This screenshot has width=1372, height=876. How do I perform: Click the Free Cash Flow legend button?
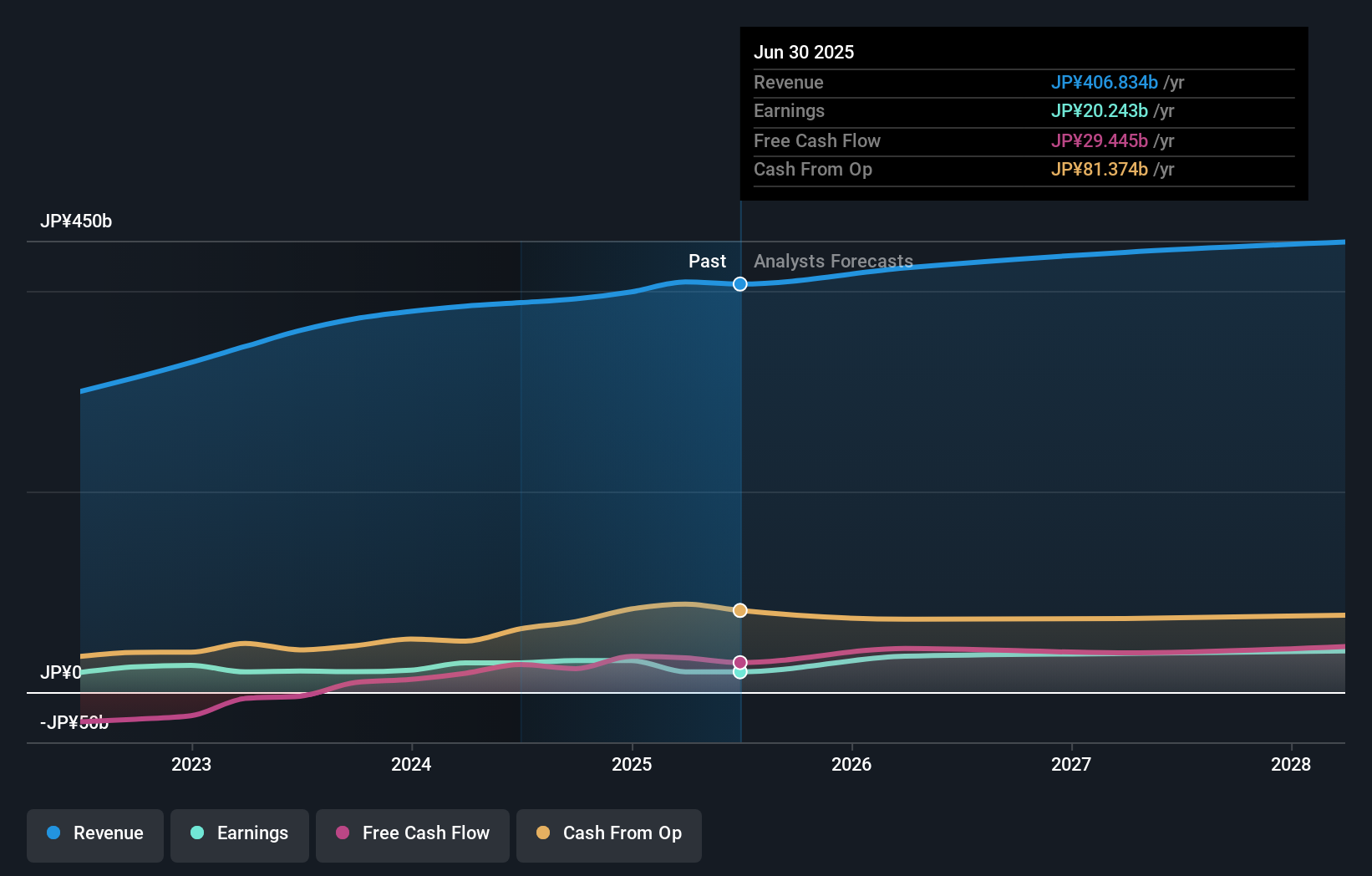(x=412, y=833)
